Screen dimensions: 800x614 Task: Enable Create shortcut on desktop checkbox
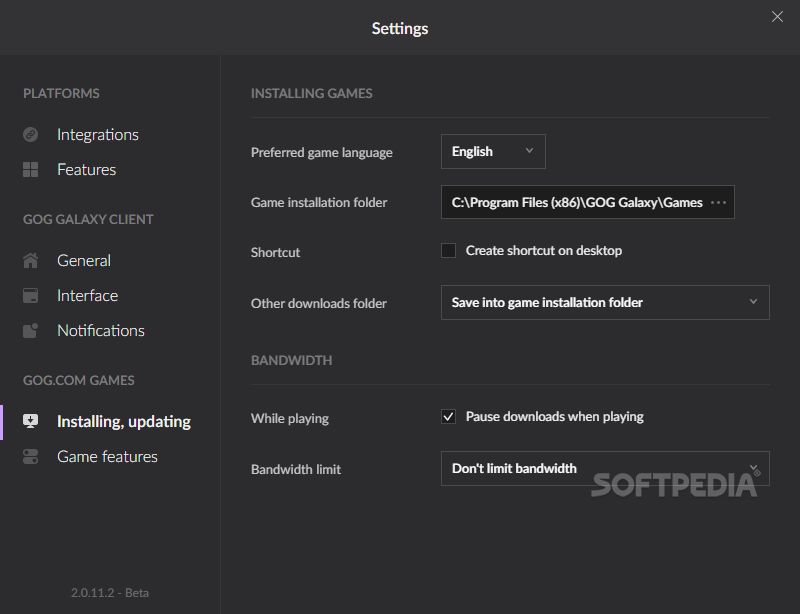pyautogui.click(x=448, y=251)
